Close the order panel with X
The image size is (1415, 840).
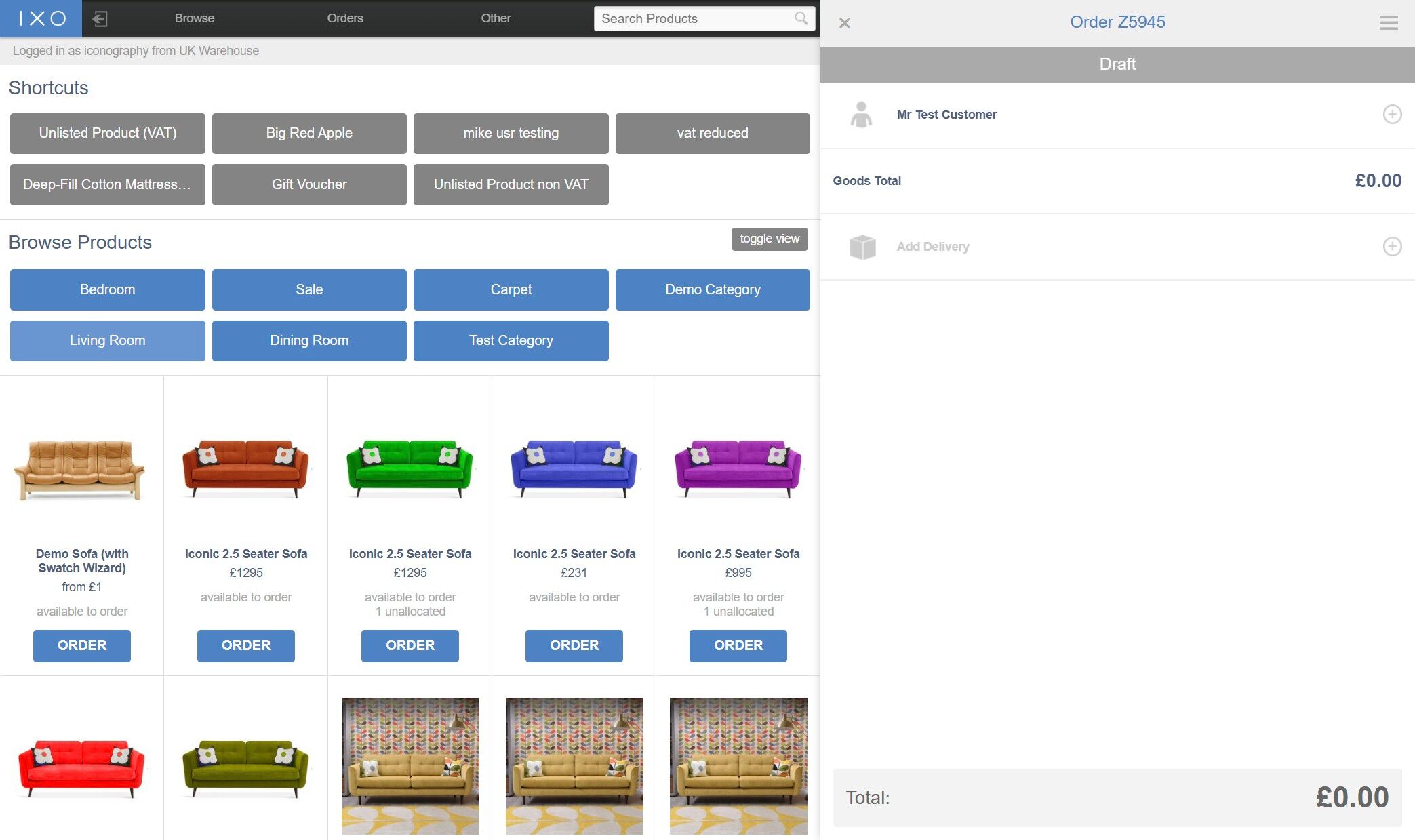844,23
